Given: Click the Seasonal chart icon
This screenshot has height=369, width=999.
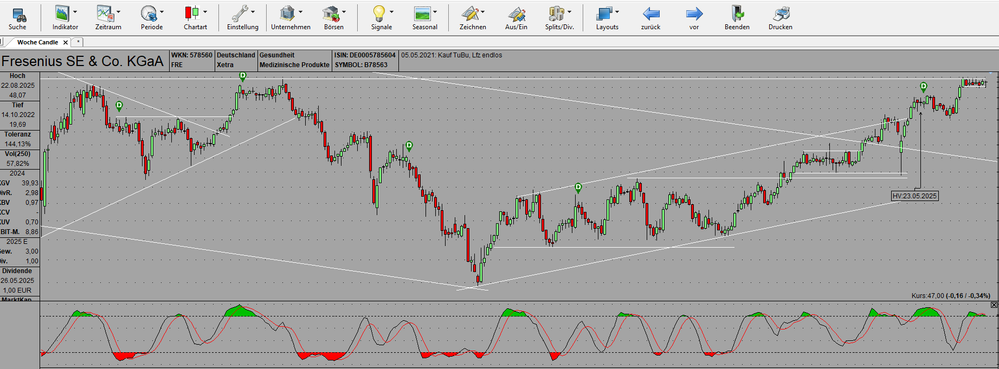Looking at the screenshot, I should 421,13.
